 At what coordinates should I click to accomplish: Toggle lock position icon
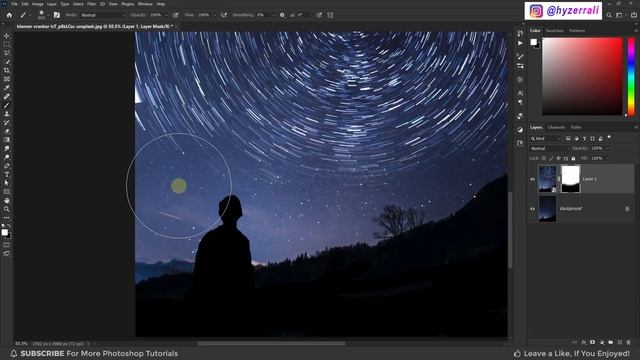point(558,158)
